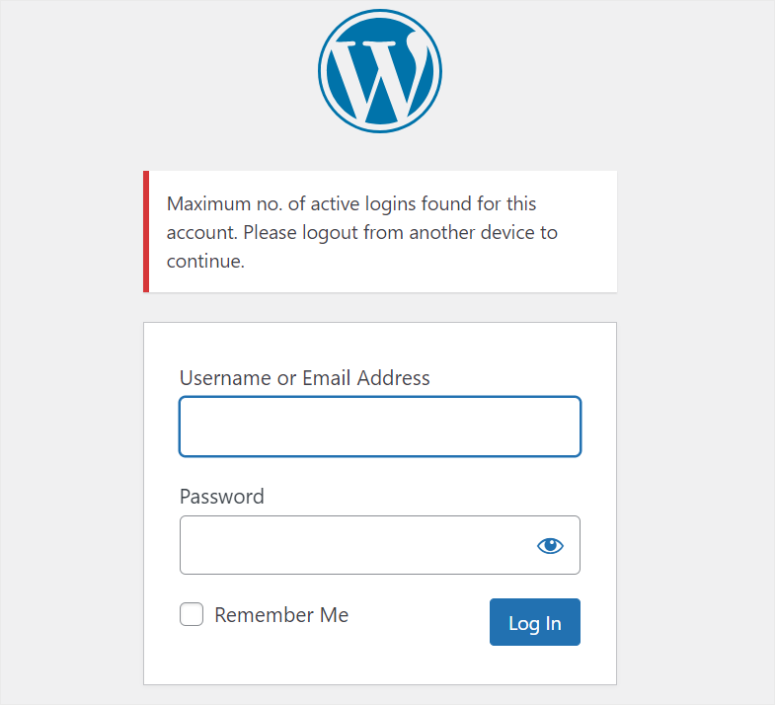Show password with the eye icon
Image resolution: width=775 pixels, height=705 pixels.
550,545
